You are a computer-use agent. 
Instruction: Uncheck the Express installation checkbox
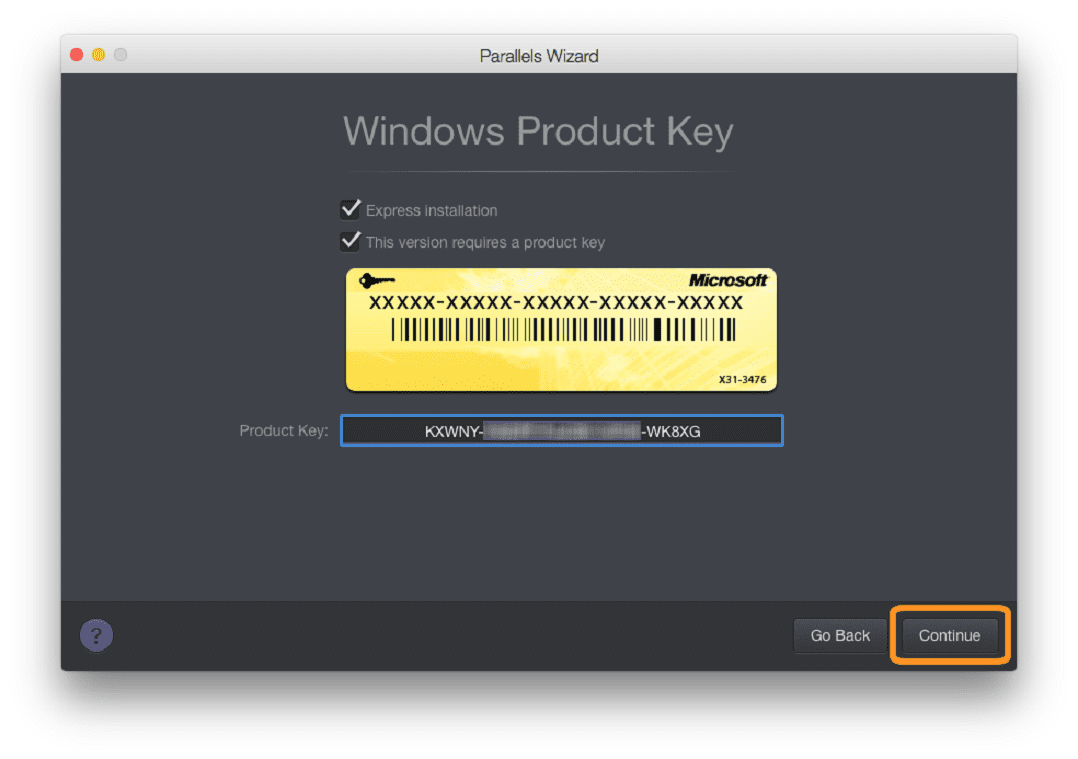pyautogui.click(x=350, y=209)
